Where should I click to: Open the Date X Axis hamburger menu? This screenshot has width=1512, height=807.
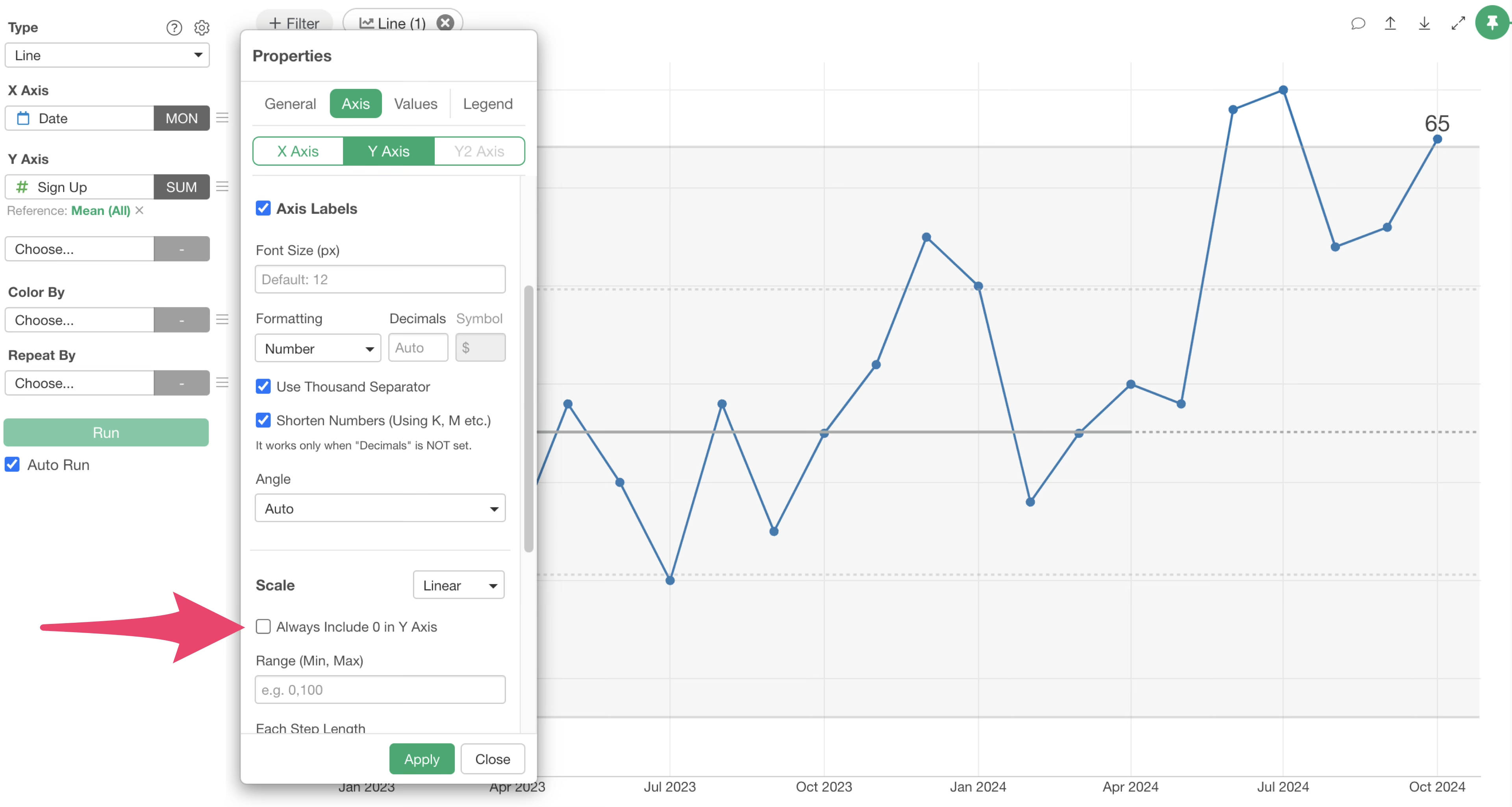pyautogui.click(x=222, y=118)
